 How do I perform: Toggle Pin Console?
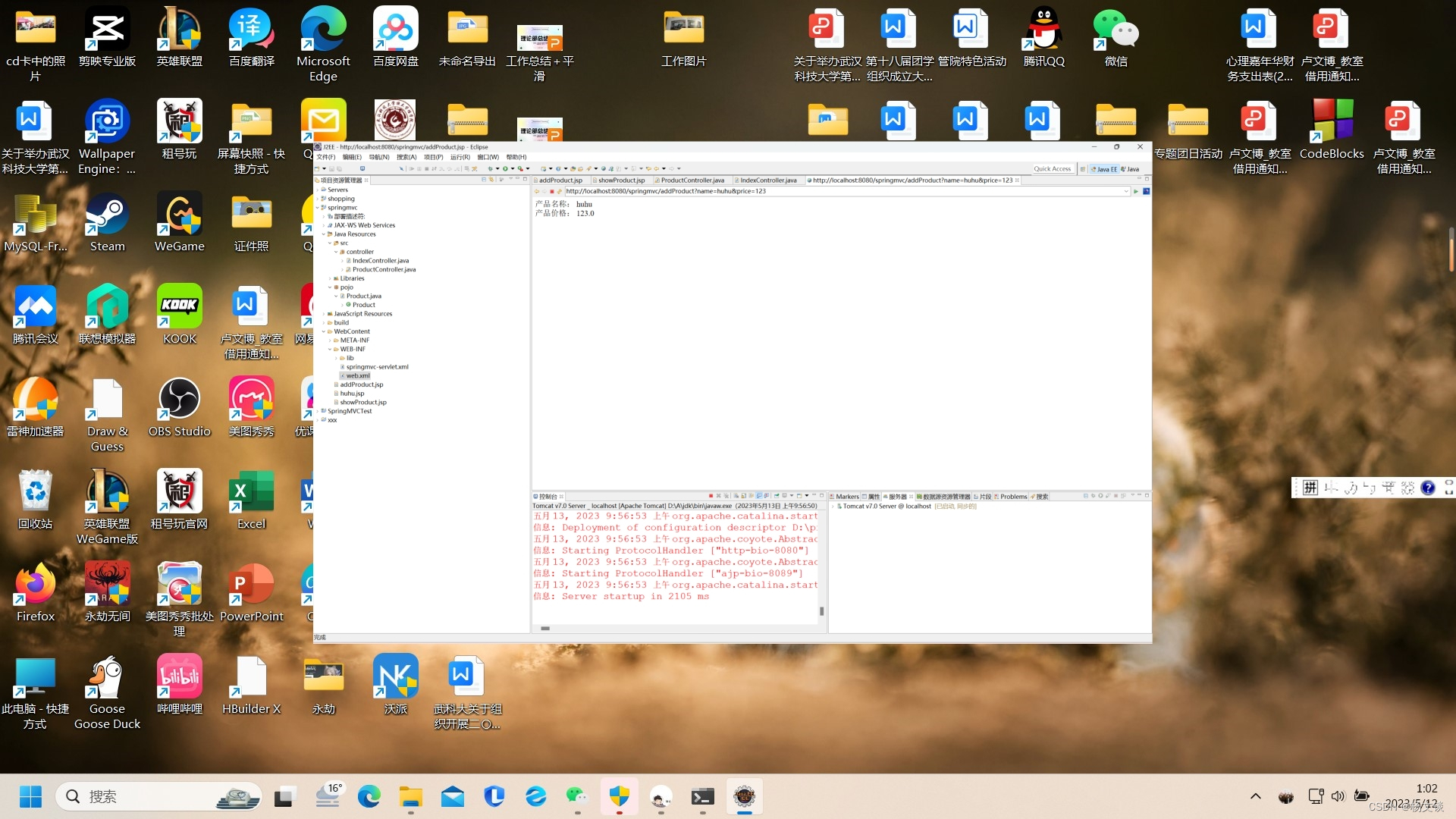pyautogui.click(x=777, y=496)
